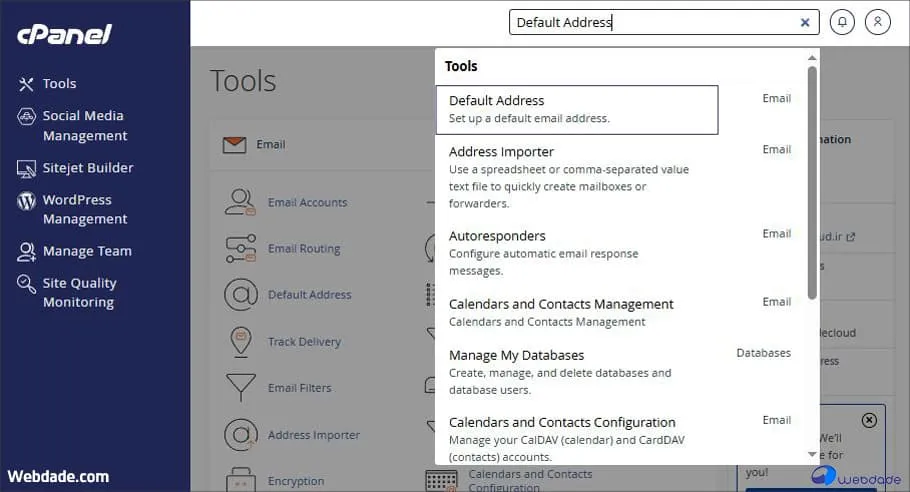Click the Social Media Management icon
This screenshot has height=492, width=910.
[26, 117]
